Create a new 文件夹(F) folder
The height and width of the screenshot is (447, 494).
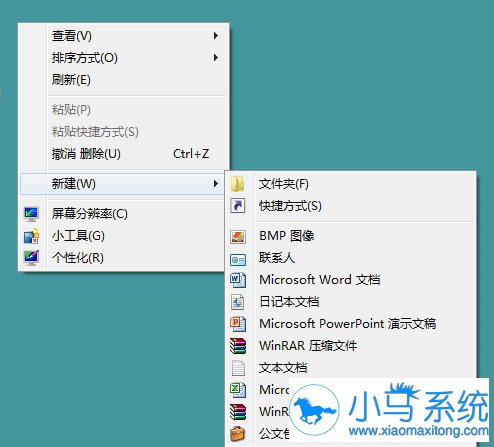click(351, 184)
